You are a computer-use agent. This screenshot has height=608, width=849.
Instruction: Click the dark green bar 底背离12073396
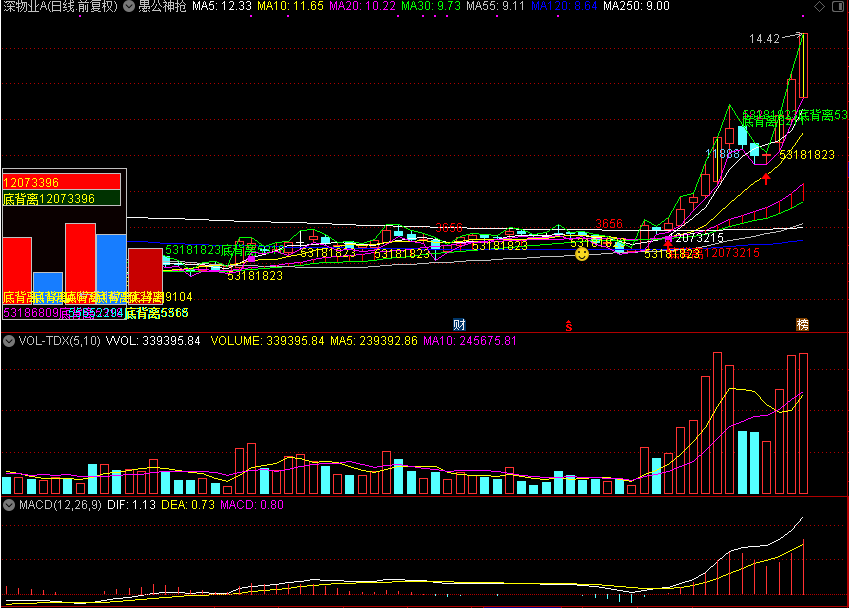pos(61,199)
